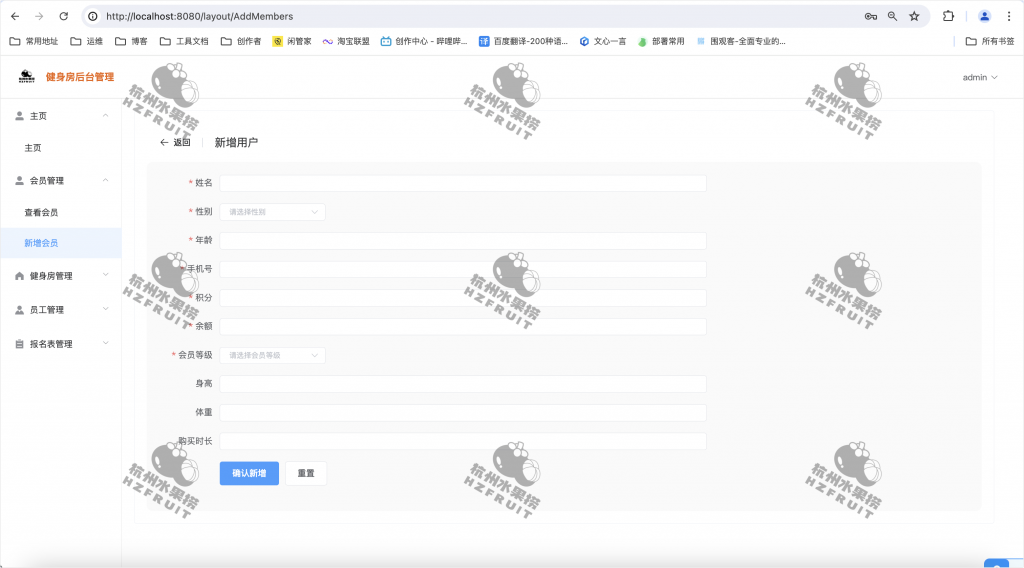
Task: Click the 新增用户 page heading
Action: [x=236, y=142]
